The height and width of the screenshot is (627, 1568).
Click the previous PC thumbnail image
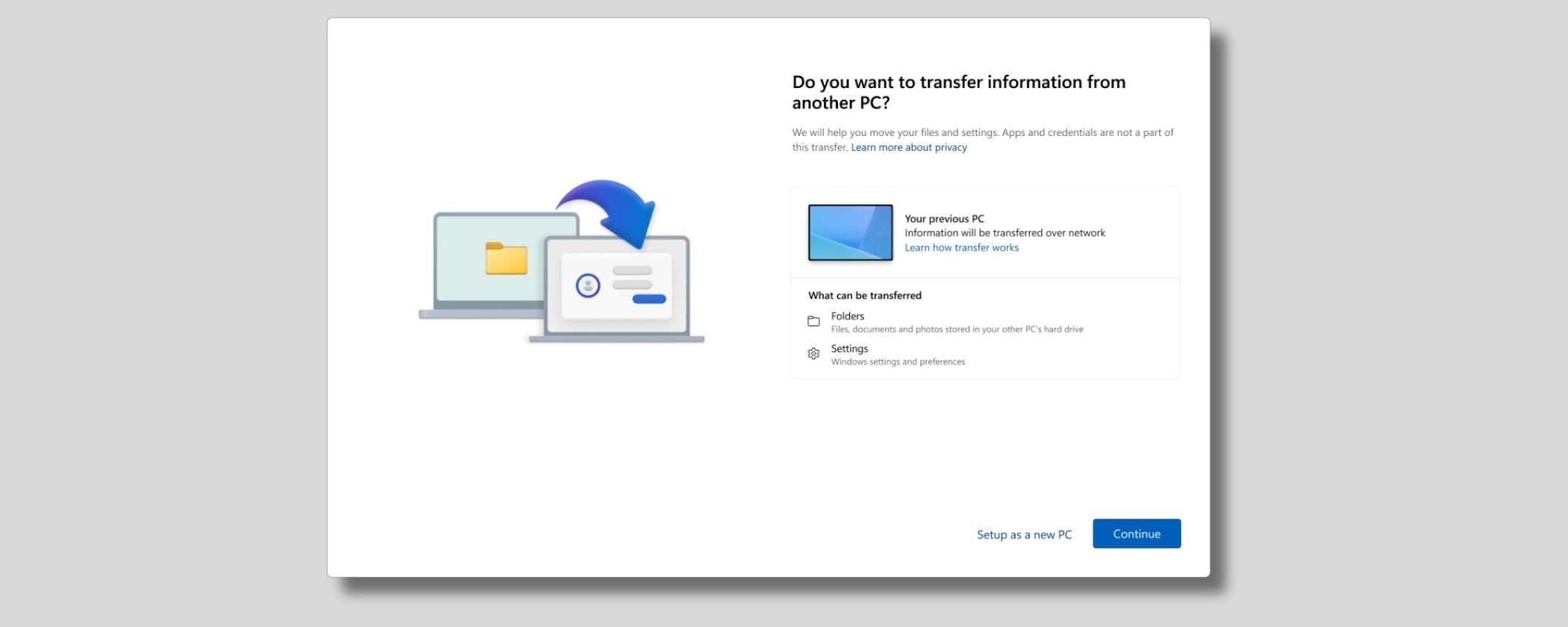pyautogui.click(x=851, y=232)
